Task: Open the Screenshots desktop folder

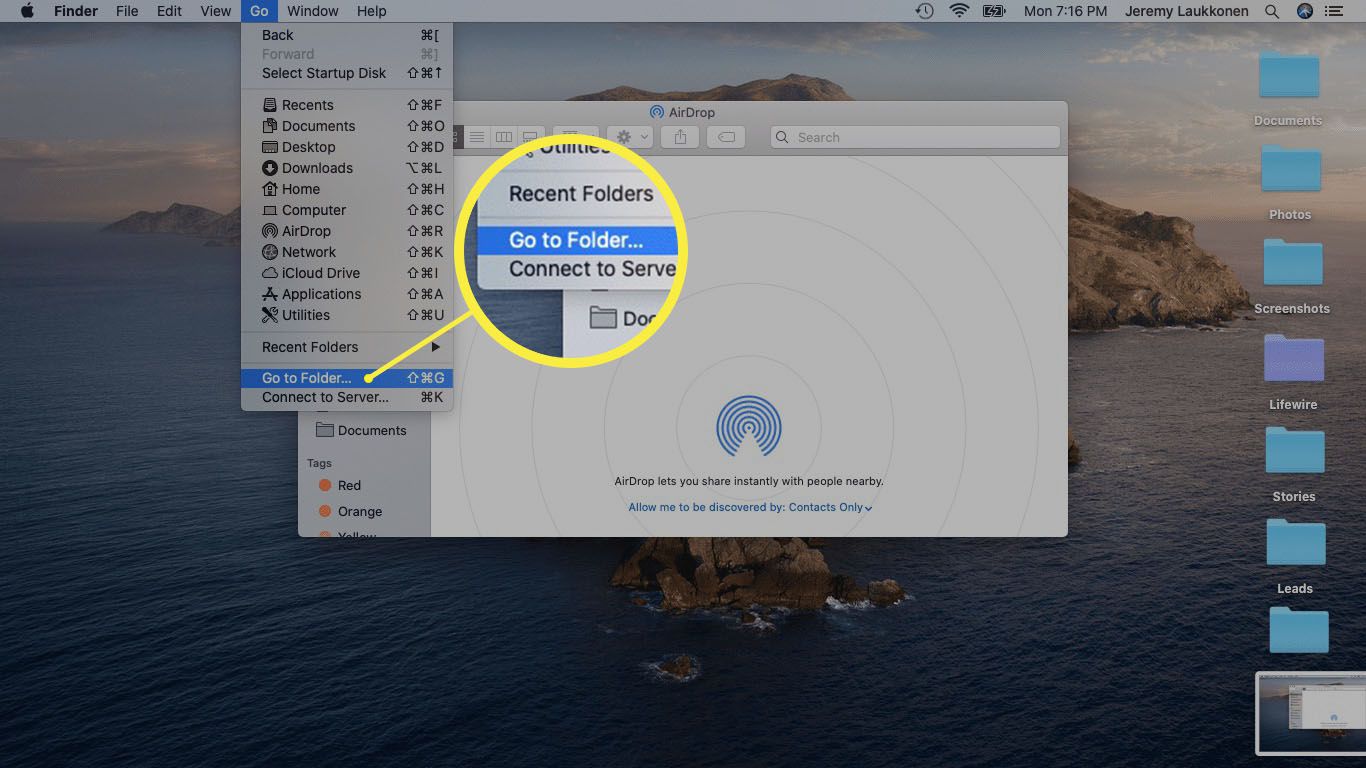Action: pyautogui.click(x=1292, y=264)
